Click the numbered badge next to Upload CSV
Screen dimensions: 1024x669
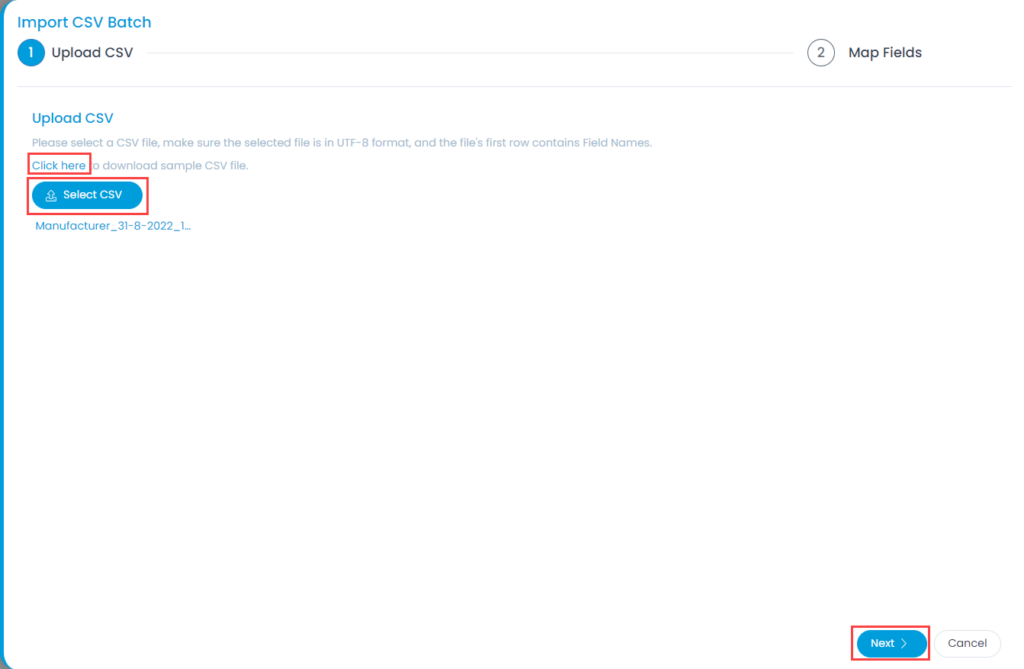[x=30, y=52]
